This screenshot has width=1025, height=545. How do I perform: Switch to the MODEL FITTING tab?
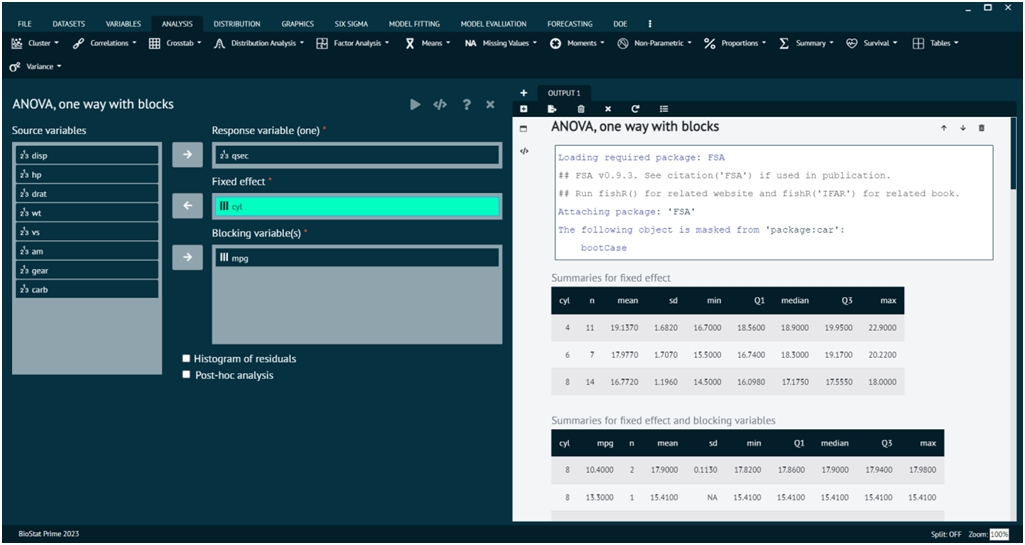414,24
